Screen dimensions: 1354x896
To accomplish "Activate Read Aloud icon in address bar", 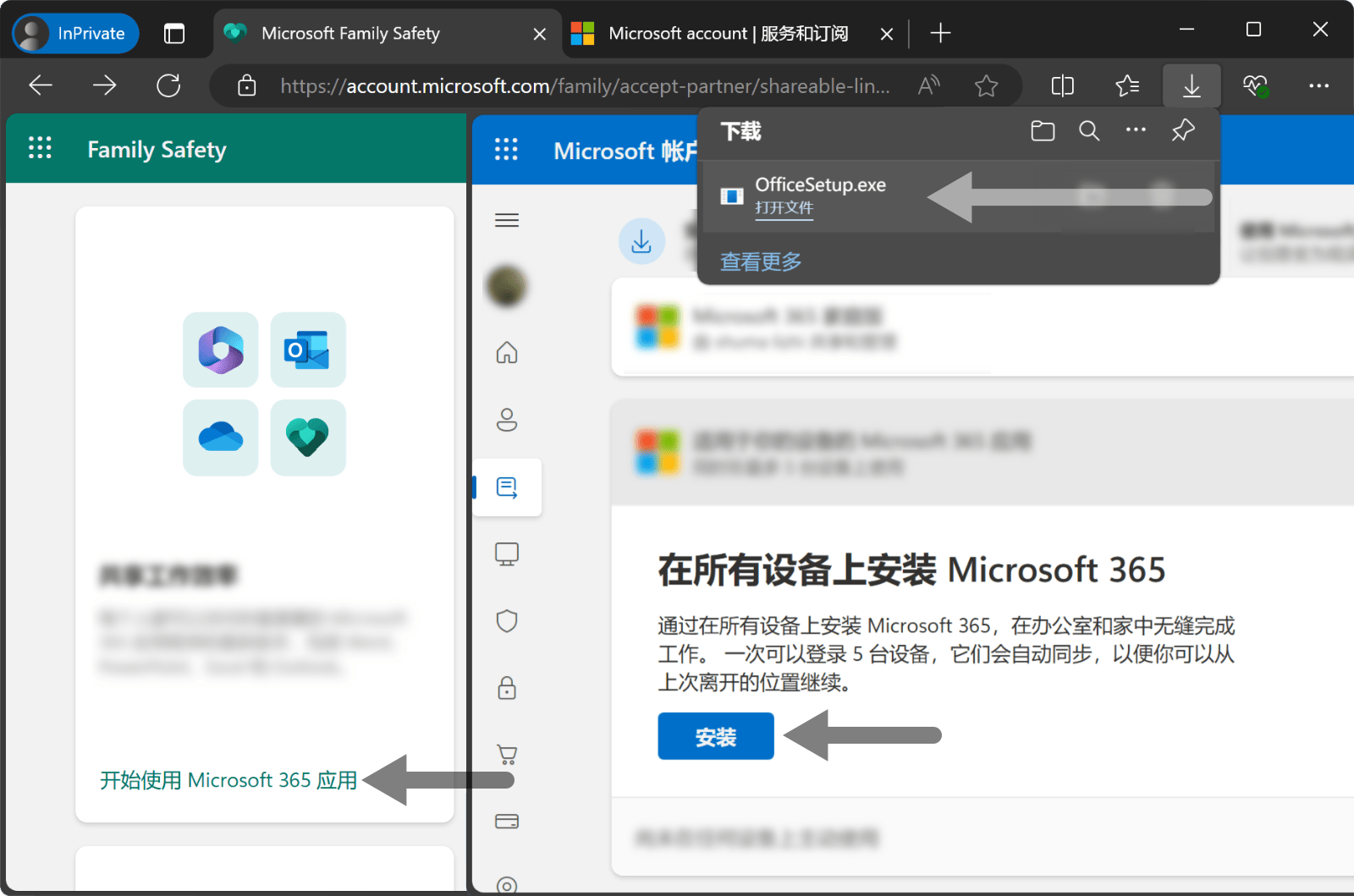I will click(928, 85).
